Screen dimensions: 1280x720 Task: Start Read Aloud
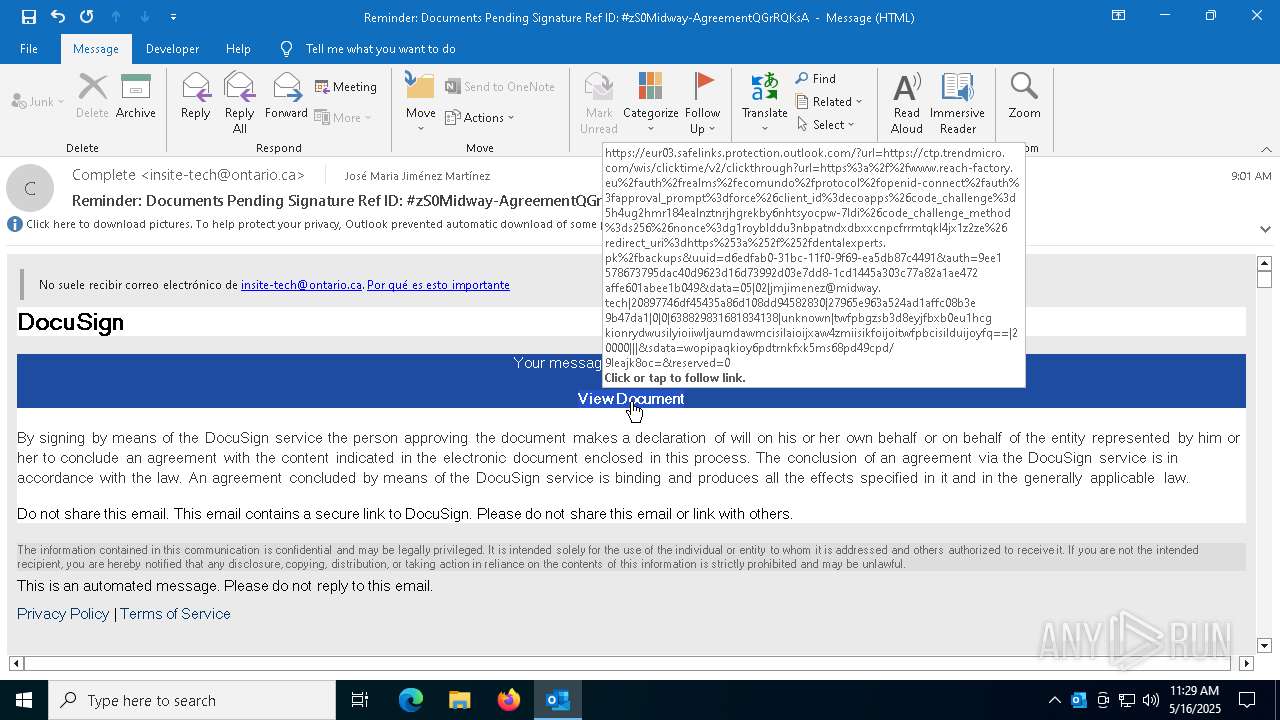pos(907,103)
